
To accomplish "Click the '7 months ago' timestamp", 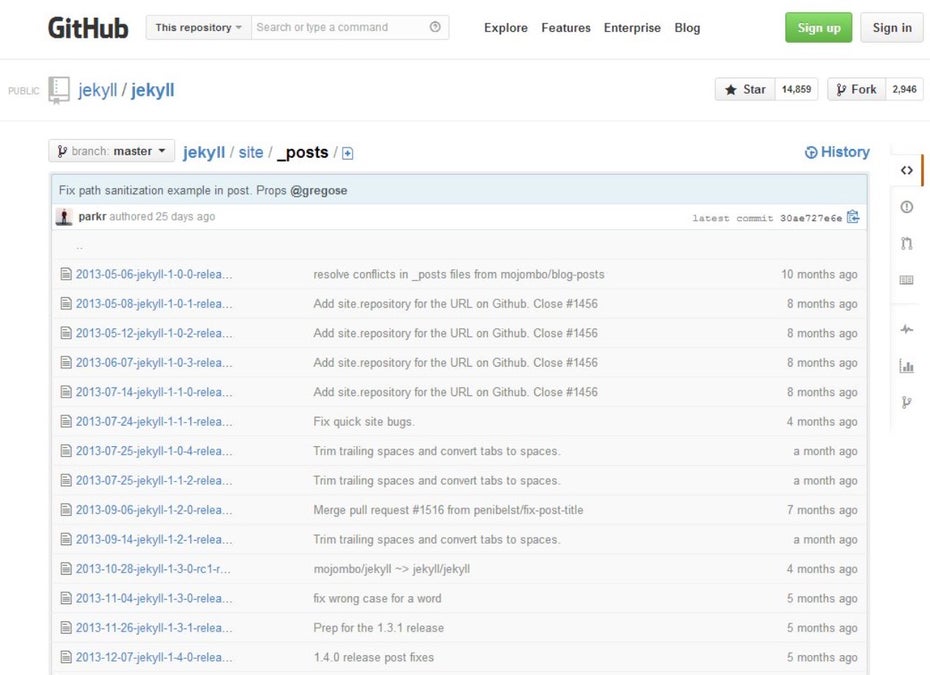I will (822, 510).
